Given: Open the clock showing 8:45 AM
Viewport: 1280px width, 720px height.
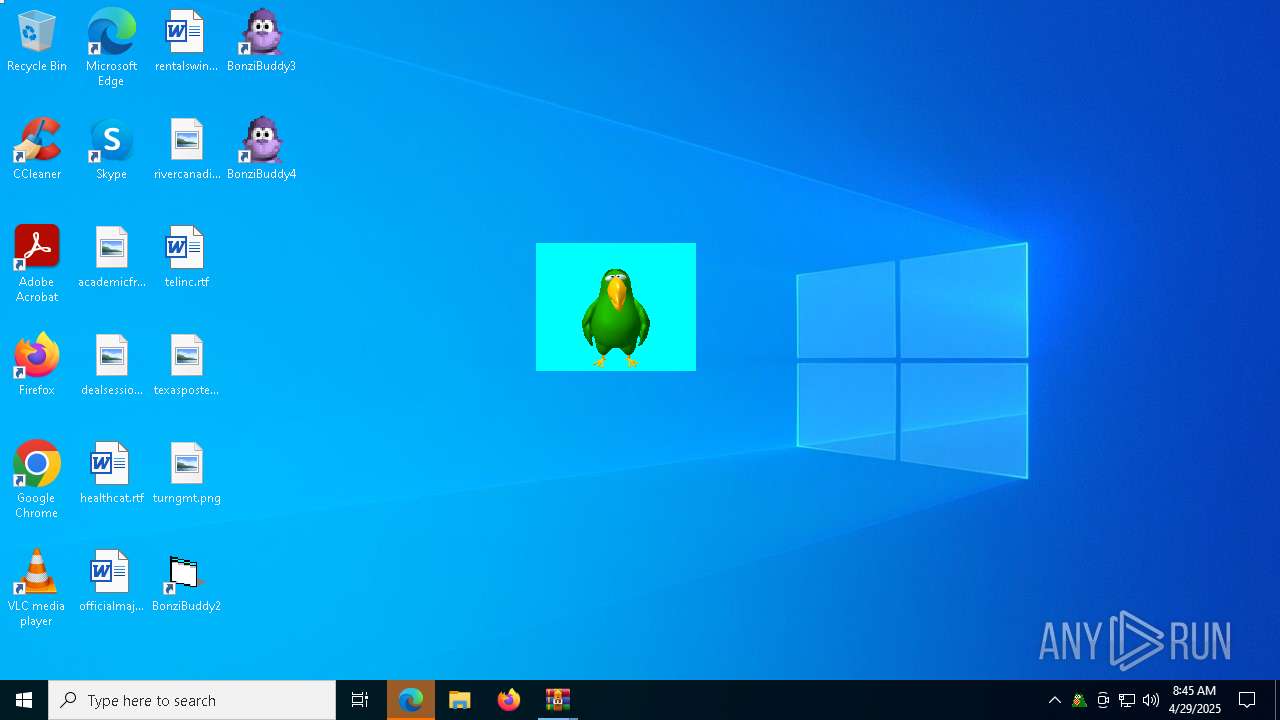Looking at the screenshot, I should 1195,700.
